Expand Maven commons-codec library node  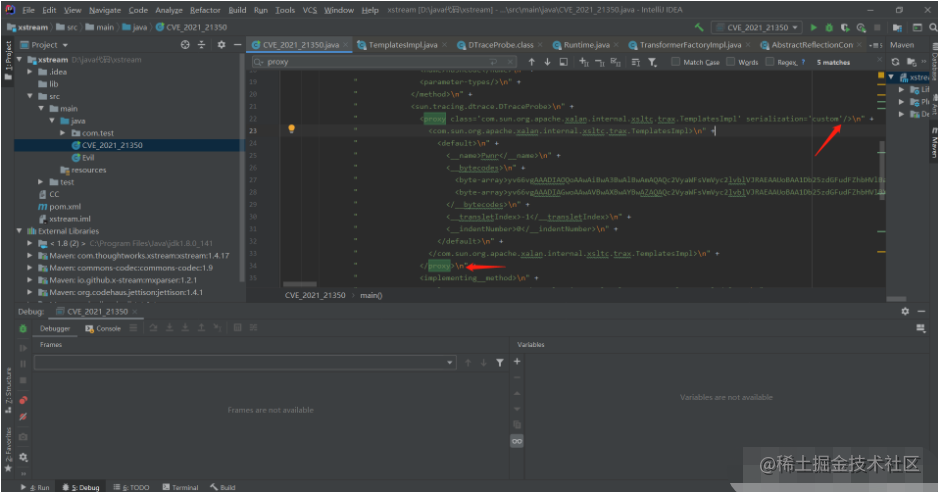(x=30, y=268)
